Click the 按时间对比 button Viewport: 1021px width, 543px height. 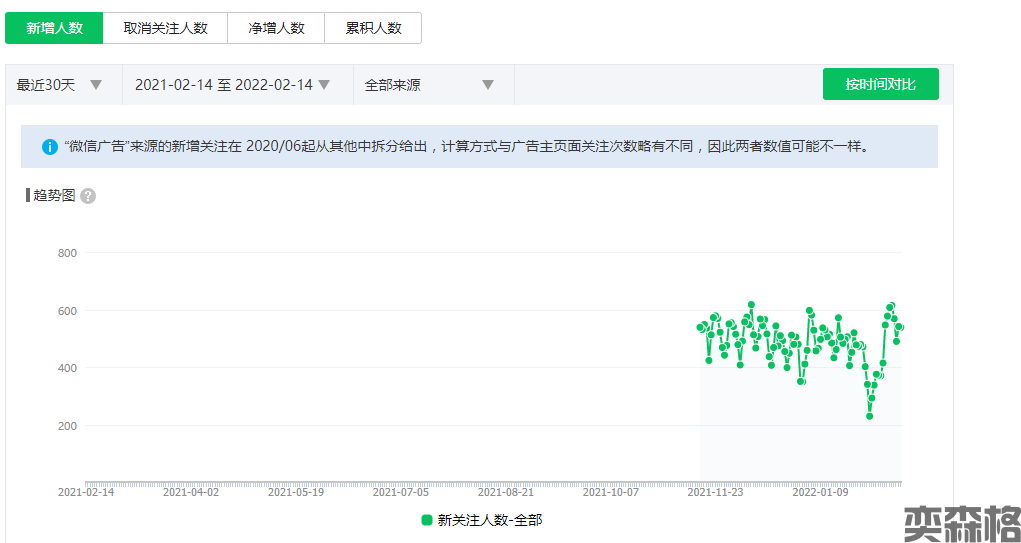[880, 84]
